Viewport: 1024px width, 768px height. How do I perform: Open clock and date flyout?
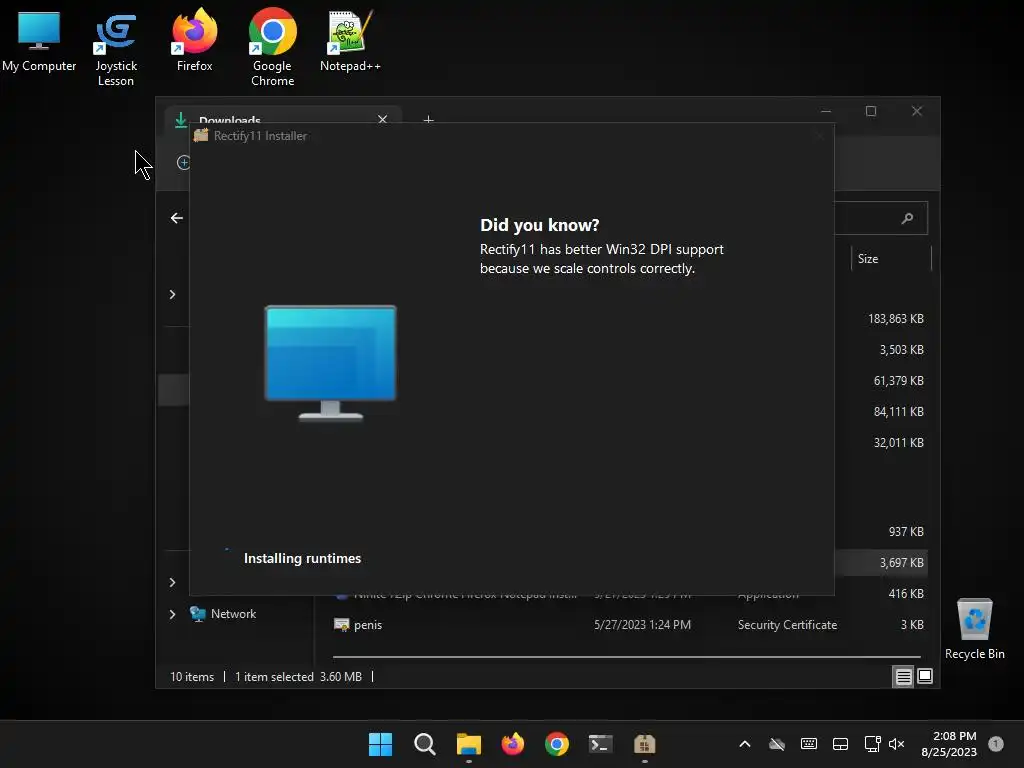click(x=949, y=744)
